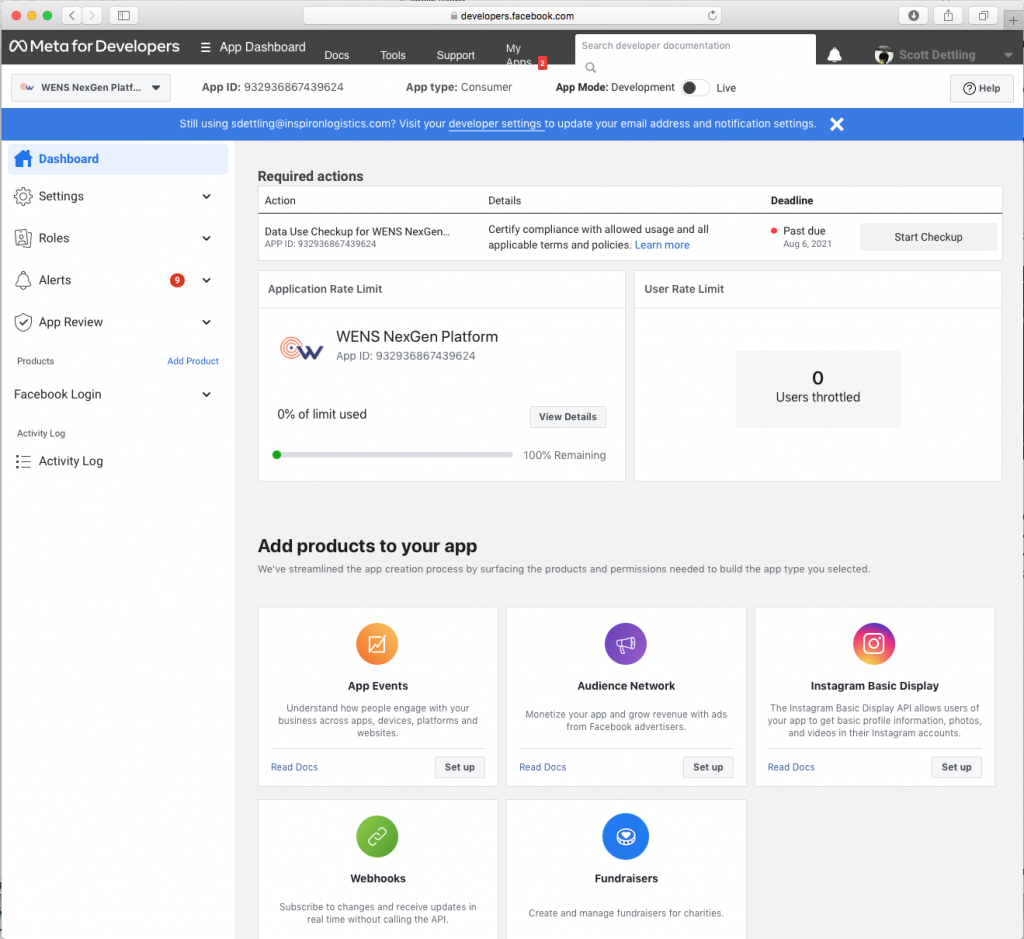Click the Start Checkup button
Viewport: 1024px width, 939px height.
point(928,237)
